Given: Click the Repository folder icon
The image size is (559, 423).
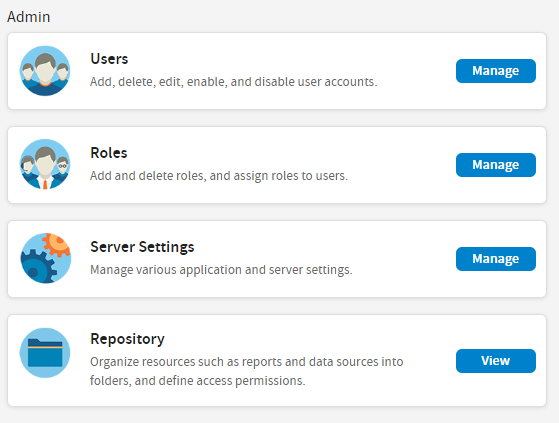Looking at the screenshot, I should click(x=45, y=353).
